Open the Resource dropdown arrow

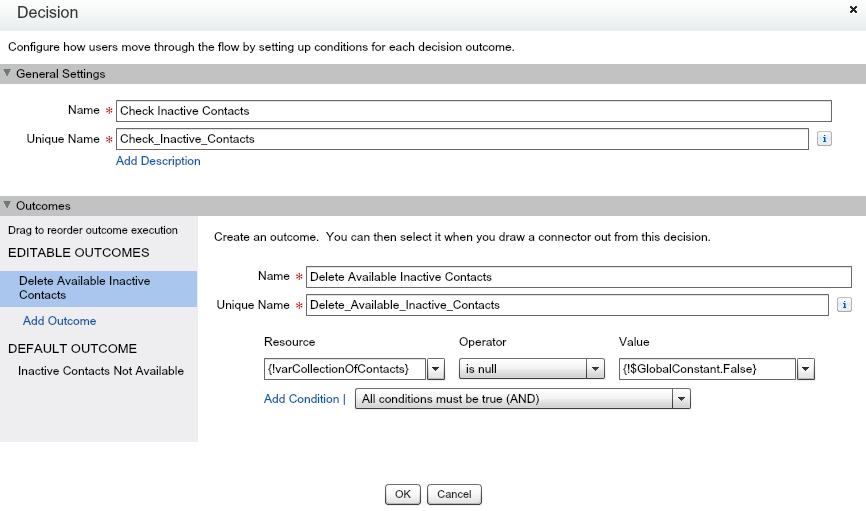tap(435, 369)
